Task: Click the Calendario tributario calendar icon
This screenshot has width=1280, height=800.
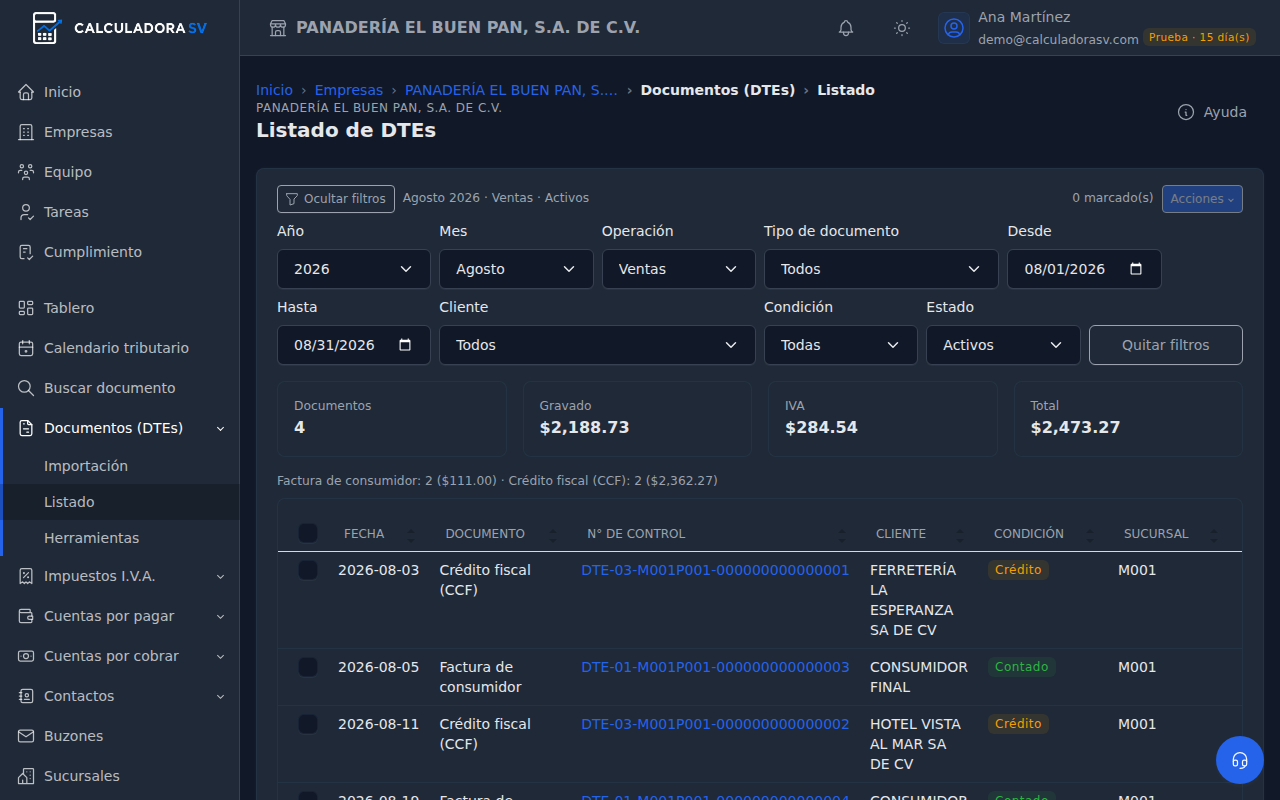Action: coord(26,348)
